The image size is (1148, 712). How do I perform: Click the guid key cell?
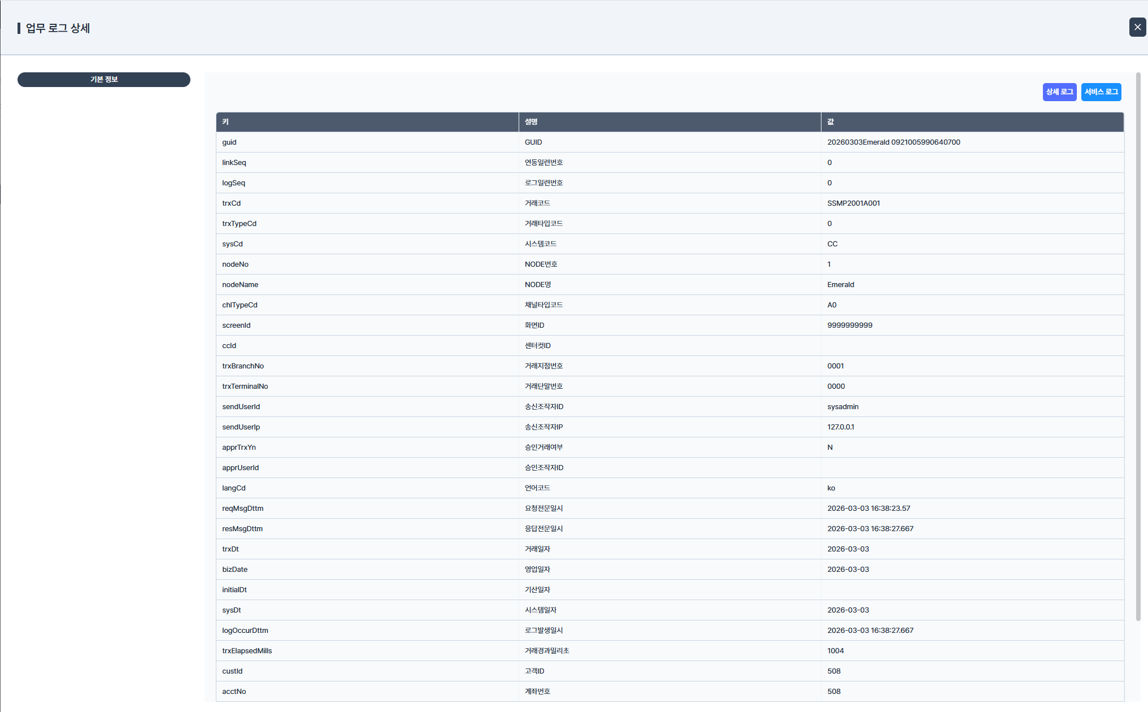(x=367, y=142)
